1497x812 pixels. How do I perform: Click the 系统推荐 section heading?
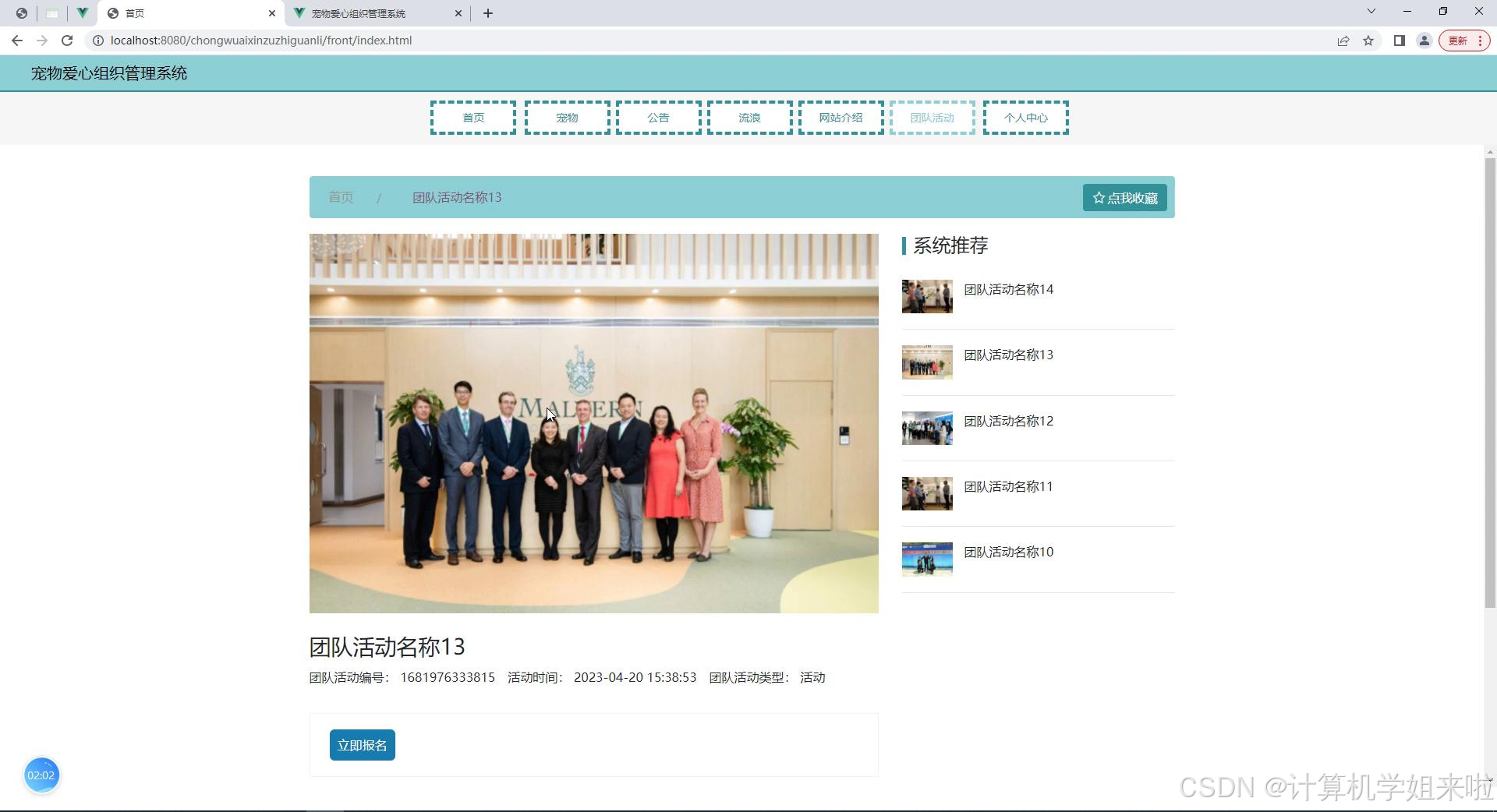pyautogui.click(x=950, y=245)
